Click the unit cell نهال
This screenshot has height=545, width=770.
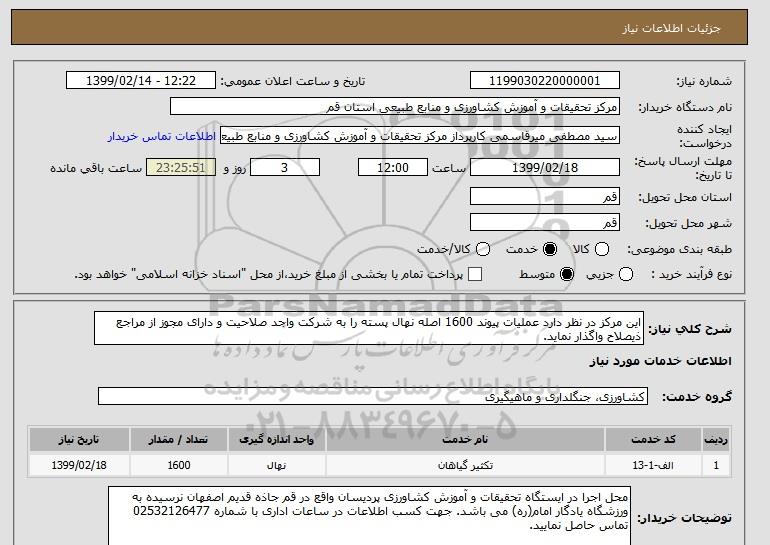tap(276, 465)
